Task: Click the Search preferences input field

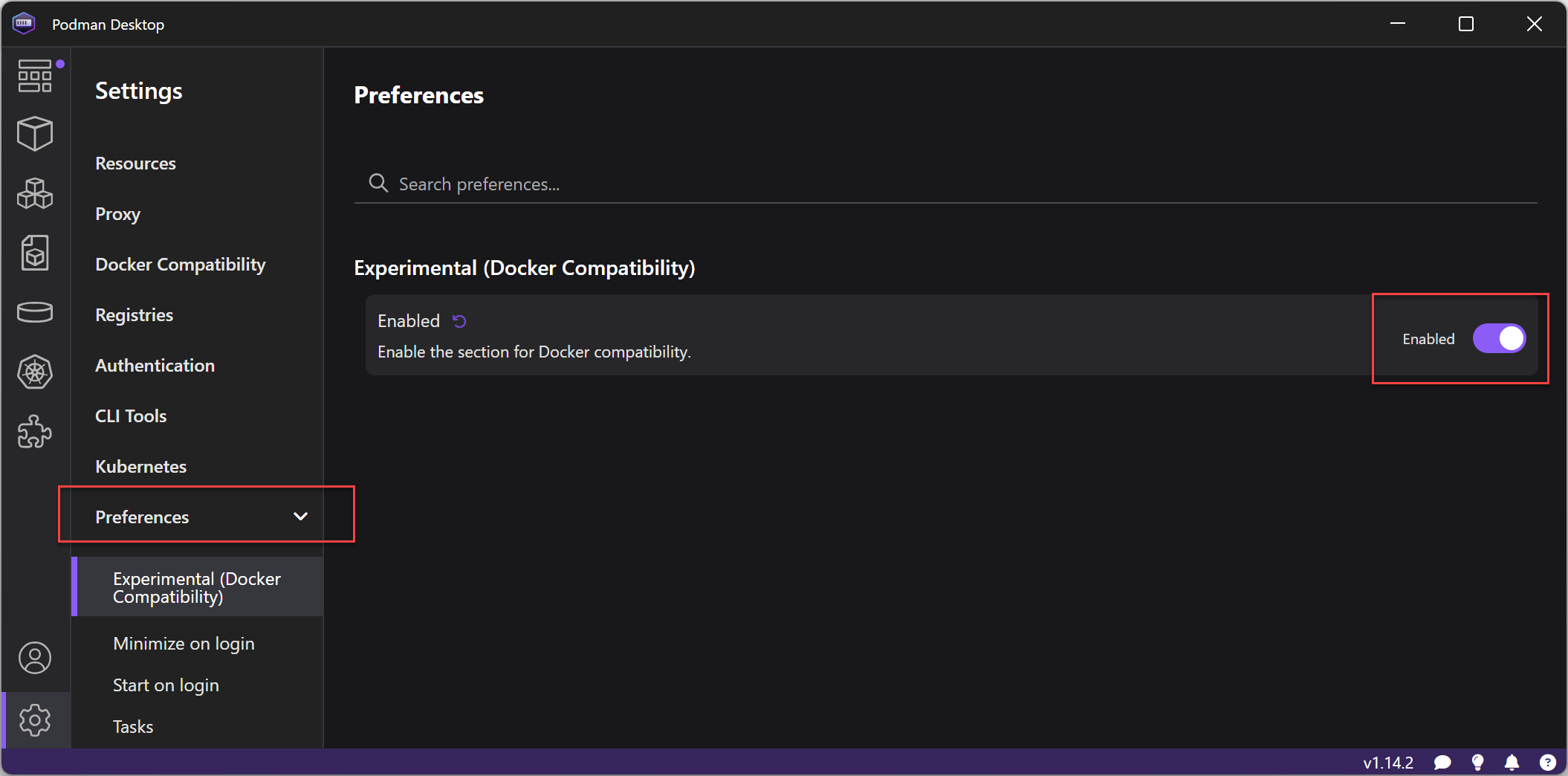Action: point(945,184)
